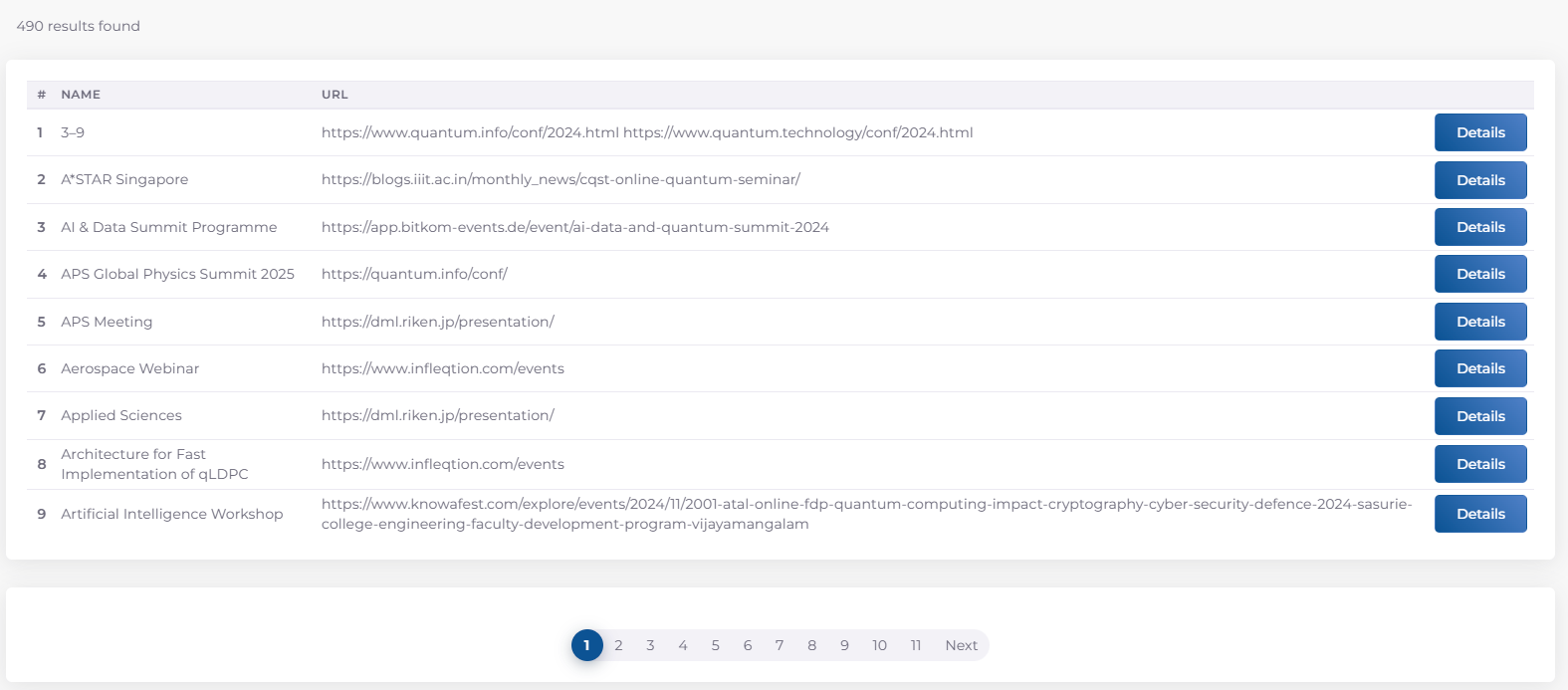Go to page 2 of results
Image resolution: width=1568 pixels, height=690 pixels.
point(618,645)
